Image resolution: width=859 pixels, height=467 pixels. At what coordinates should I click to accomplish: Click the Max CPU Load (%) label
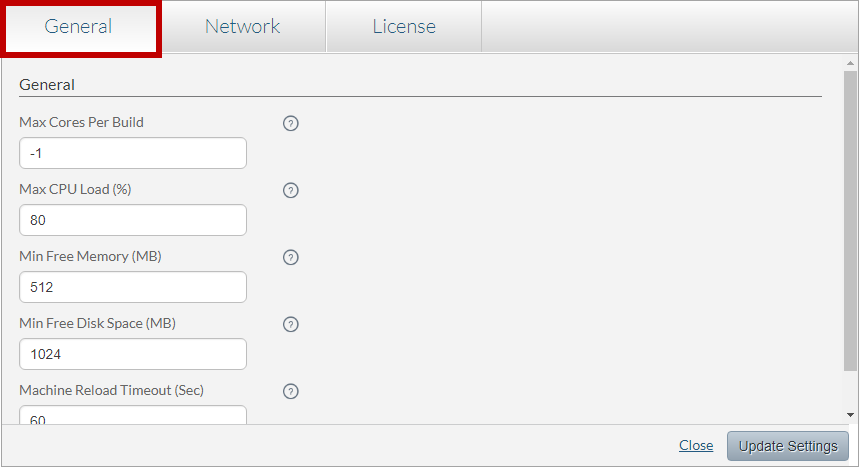[75, 190]
